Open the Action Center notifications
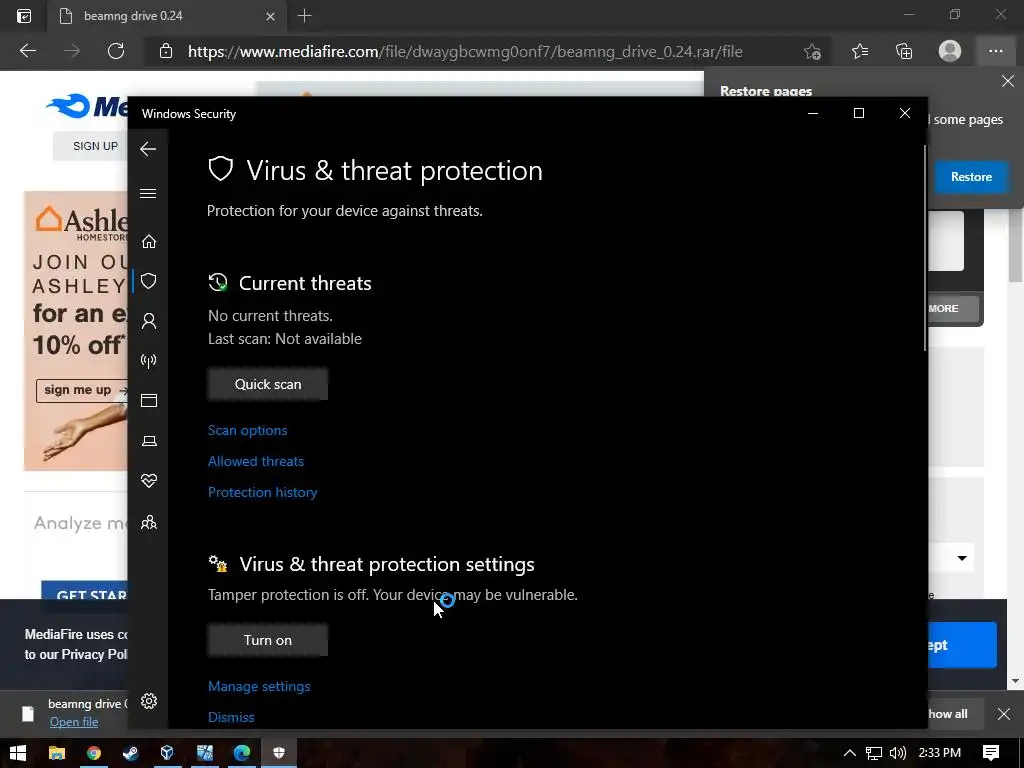Viewport: 1024px width, 768px height. pos(991,753)
